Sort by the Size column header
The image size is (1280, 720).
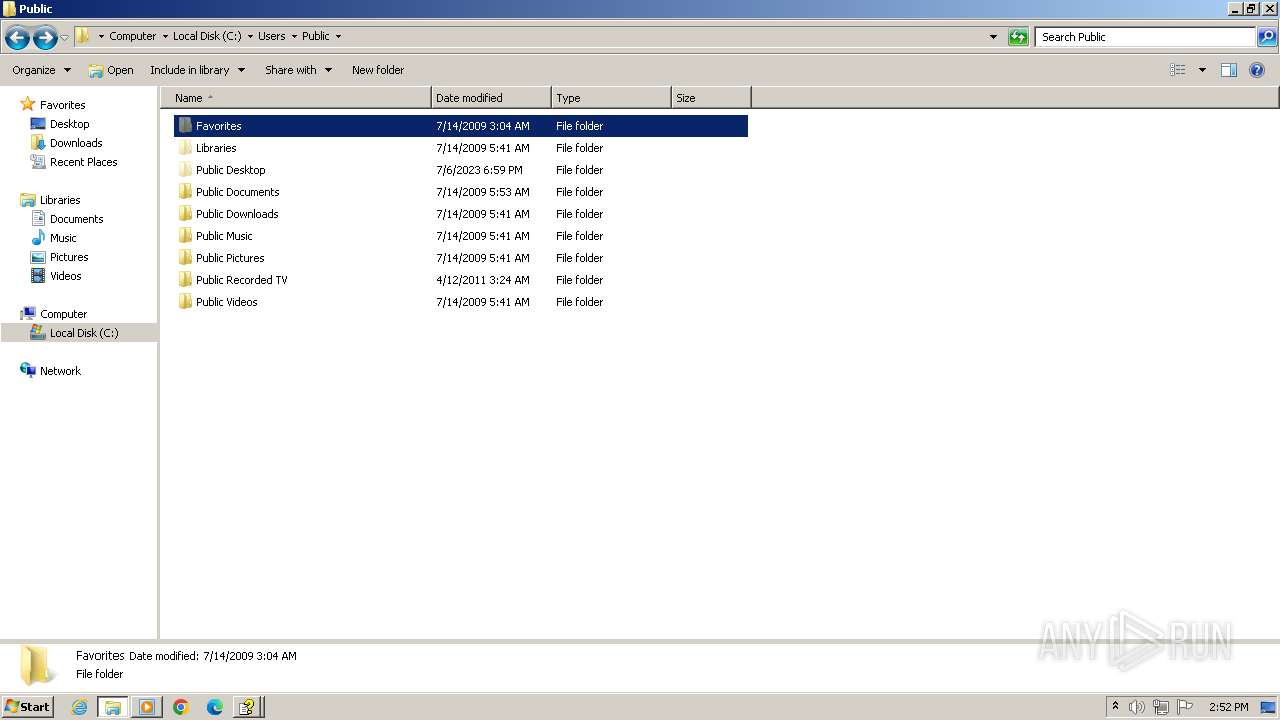(x=711, y=98)
